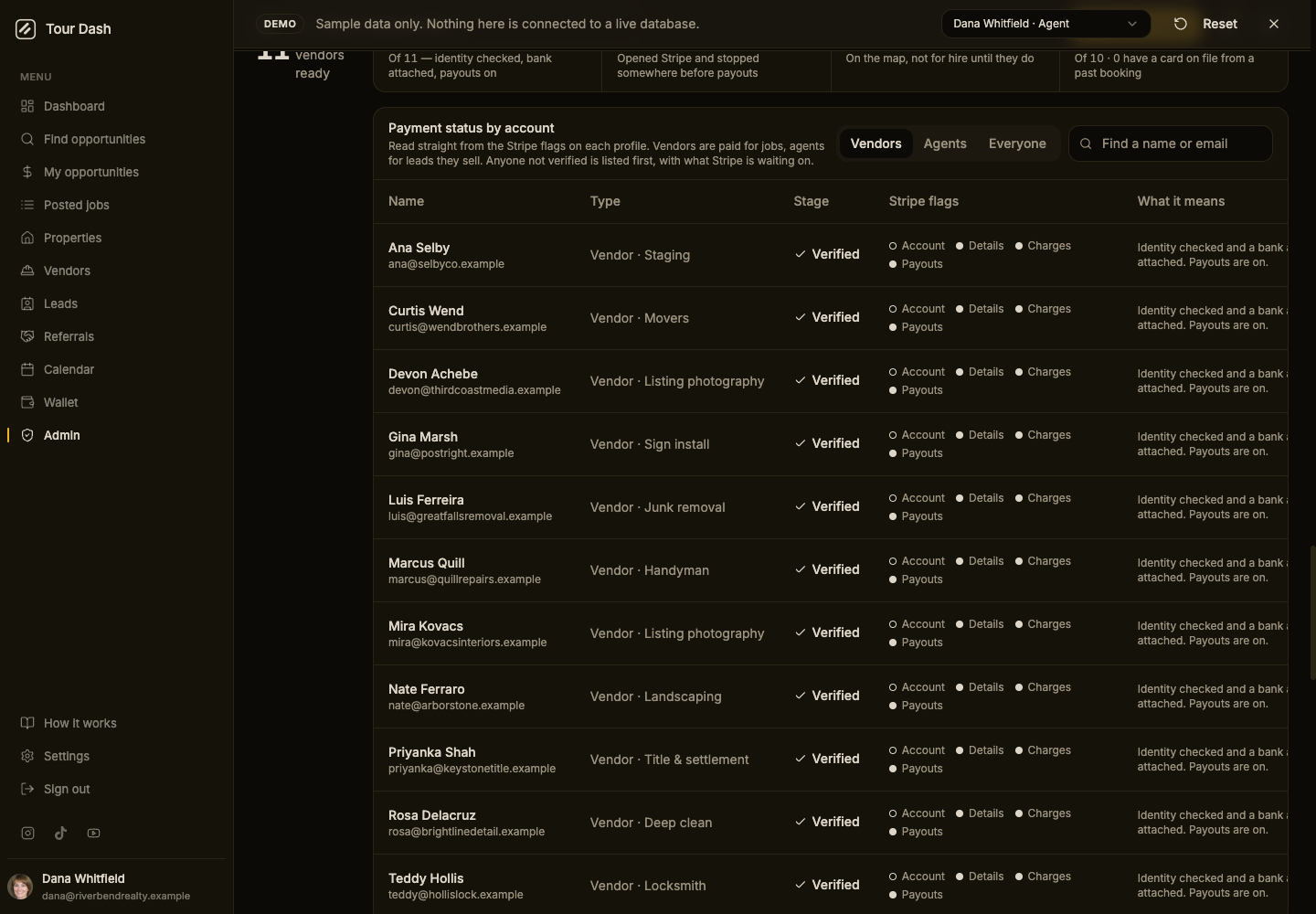This screenshot has width=1316, height=914.
Task: Click the Name column header
Action: pos(406,202)
